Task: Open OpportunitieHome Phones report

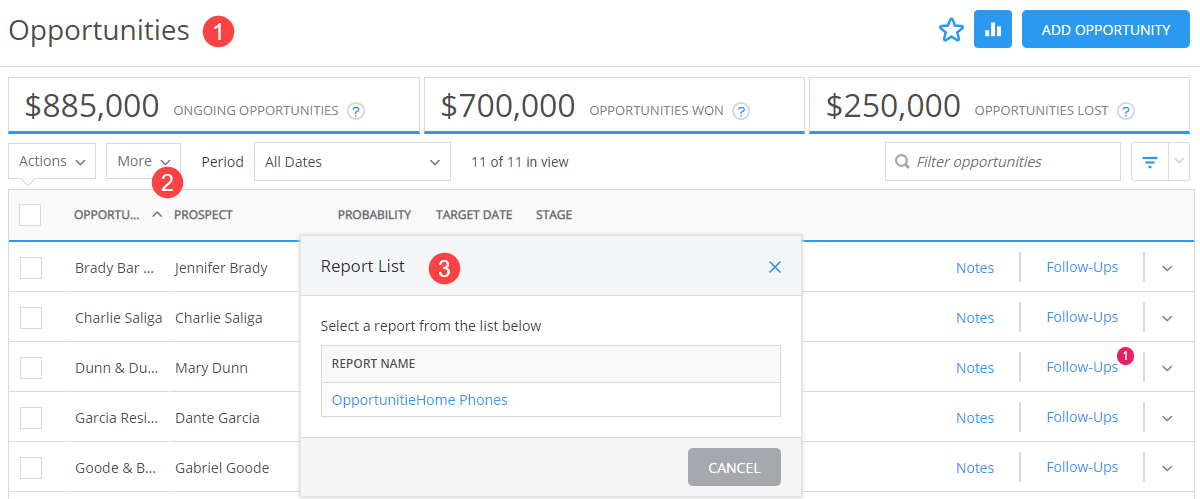Action: (x=419, y=399)
